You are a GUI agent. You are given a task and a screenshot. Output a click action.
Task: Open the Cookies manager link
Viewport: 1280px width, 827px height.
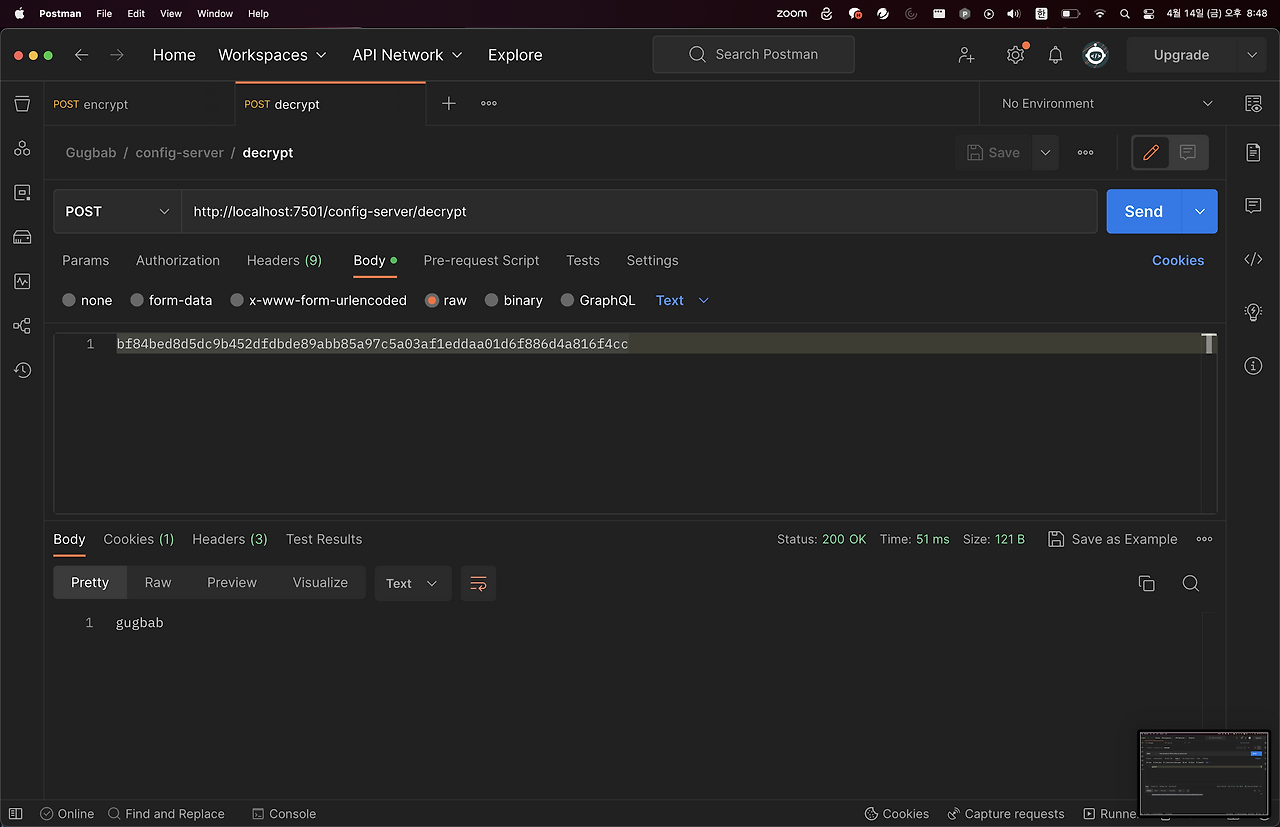[x=1178, y=260]
